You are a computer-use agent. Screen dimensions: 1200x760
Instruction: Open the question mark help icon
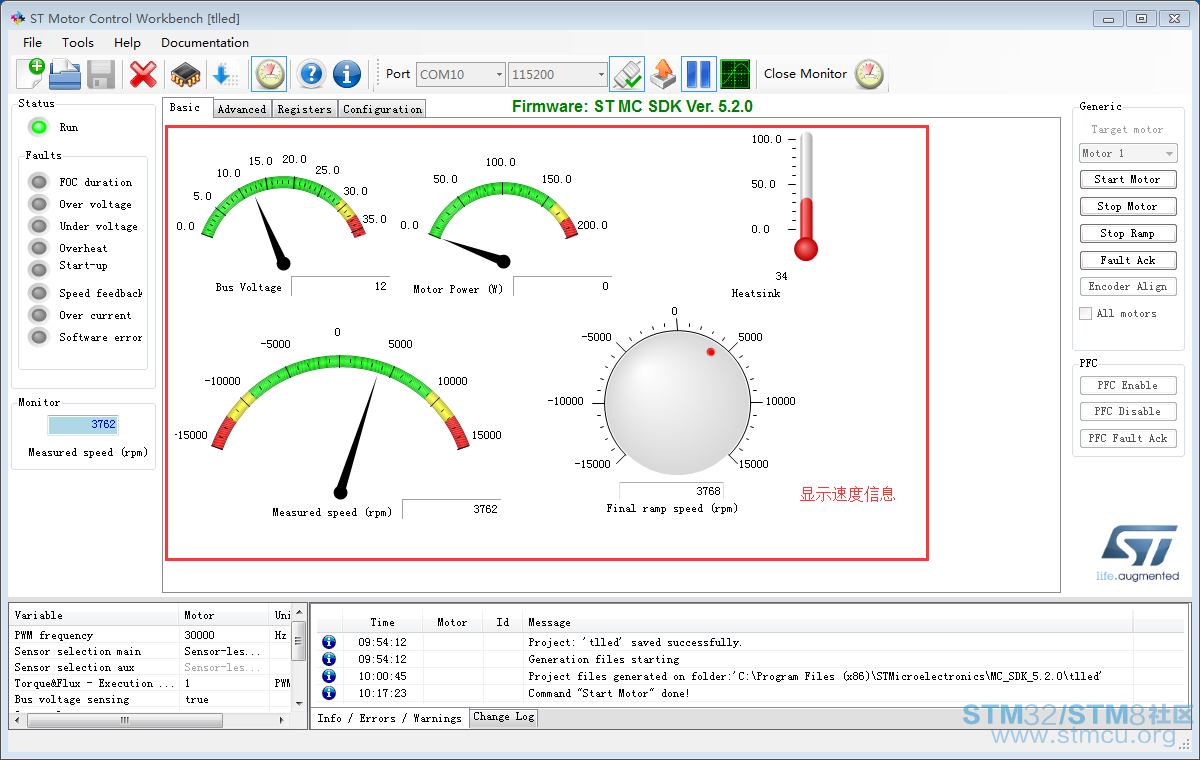(311, 74)
